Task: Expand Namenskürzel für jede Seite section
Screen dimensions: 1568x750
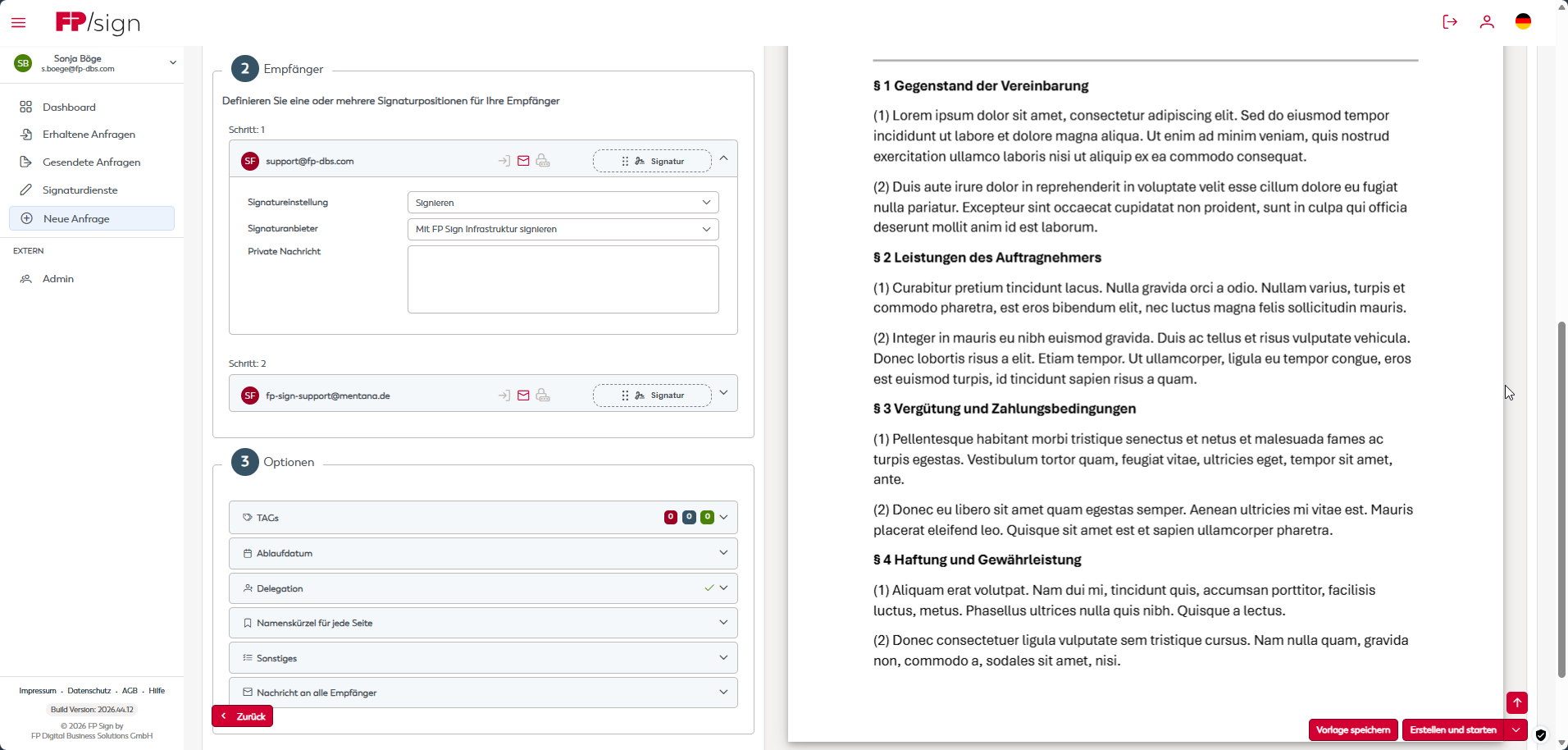Action: [483, 623]
